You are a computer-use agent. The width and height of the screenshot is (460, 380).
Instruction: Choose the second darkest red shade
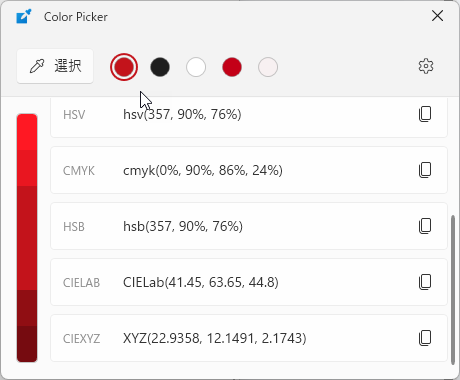(x=27, y=308)
